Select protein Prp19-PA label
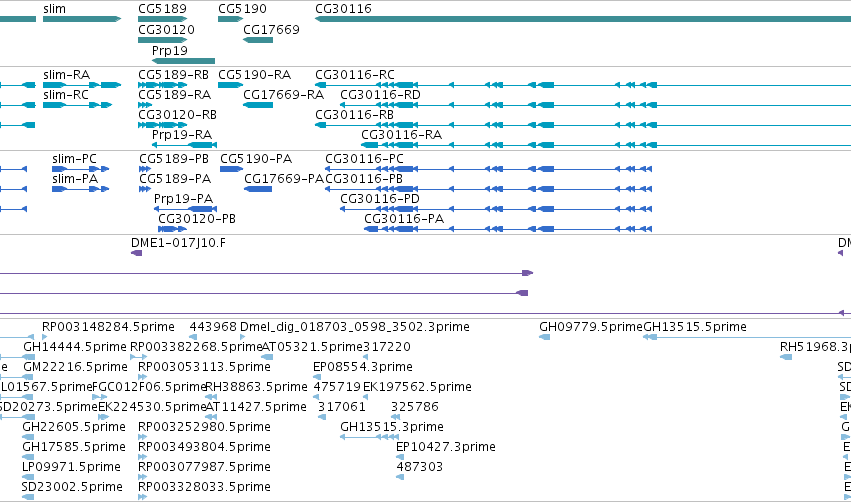 click(183, 199)
